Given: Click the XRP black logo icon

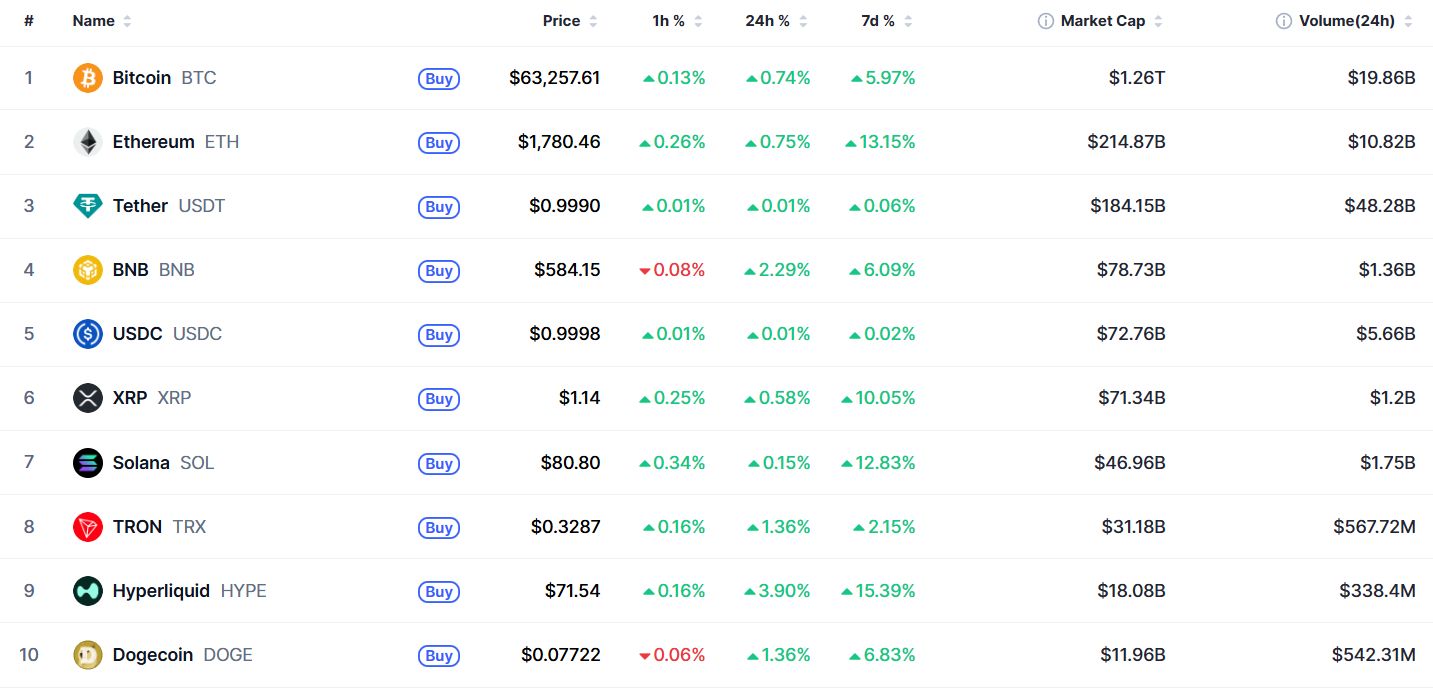Looking at the screenshot, I should coord(88,398).
